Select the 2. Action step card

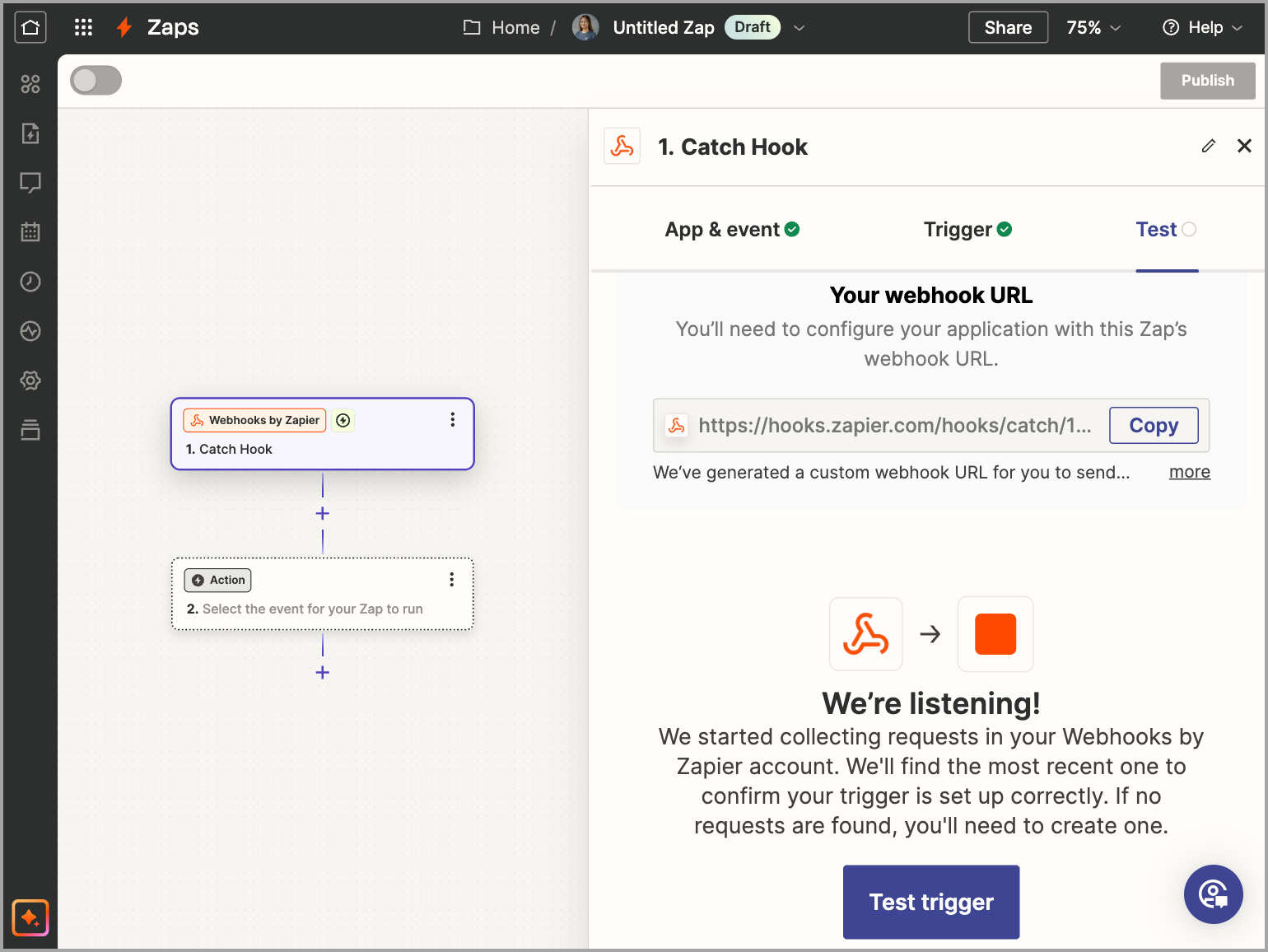(x=323, y=594)
